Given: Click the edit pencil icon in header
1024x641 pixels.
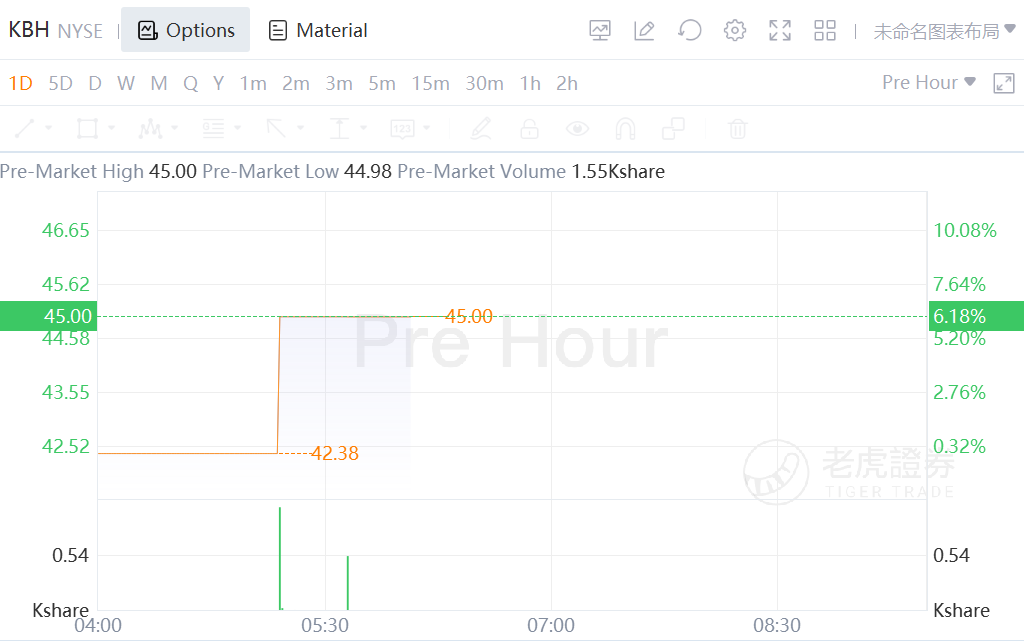Looking at the screenshot, I should coord(644,31).
